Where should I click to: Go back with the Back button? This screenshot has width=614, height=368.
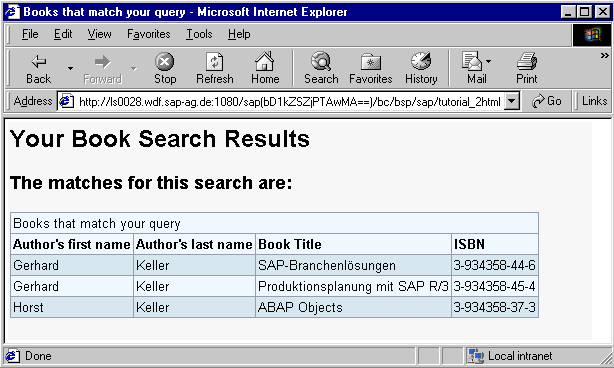point(38,68)
